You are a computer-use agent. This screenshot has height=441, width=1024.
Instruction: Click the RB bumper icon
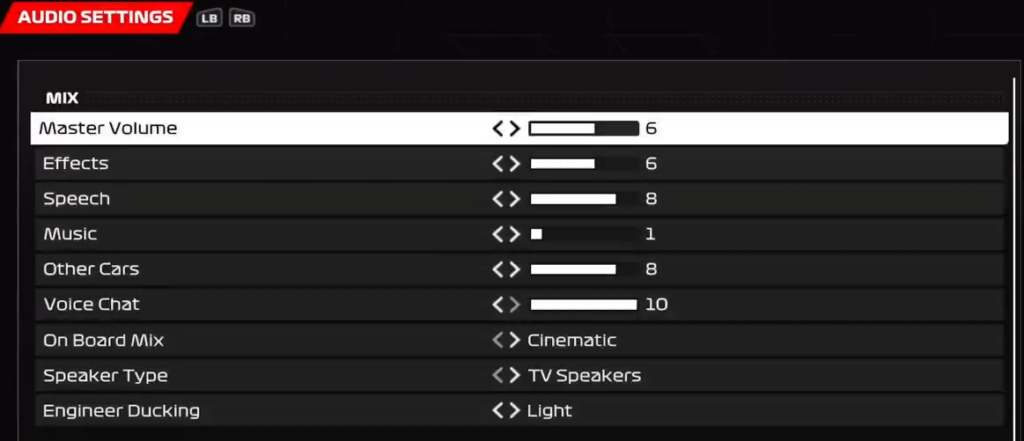(242, 18)
